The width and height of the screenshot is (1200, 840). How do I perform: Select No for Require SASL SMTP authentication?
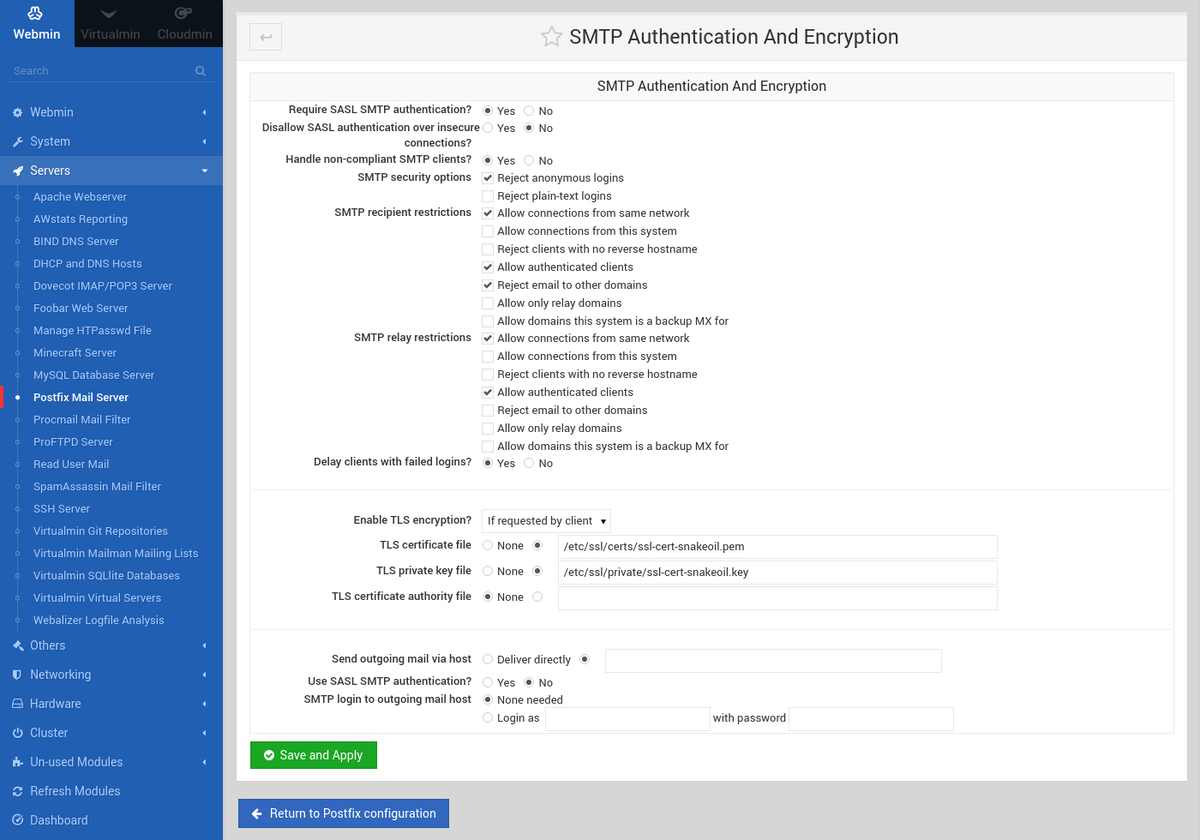529,111
